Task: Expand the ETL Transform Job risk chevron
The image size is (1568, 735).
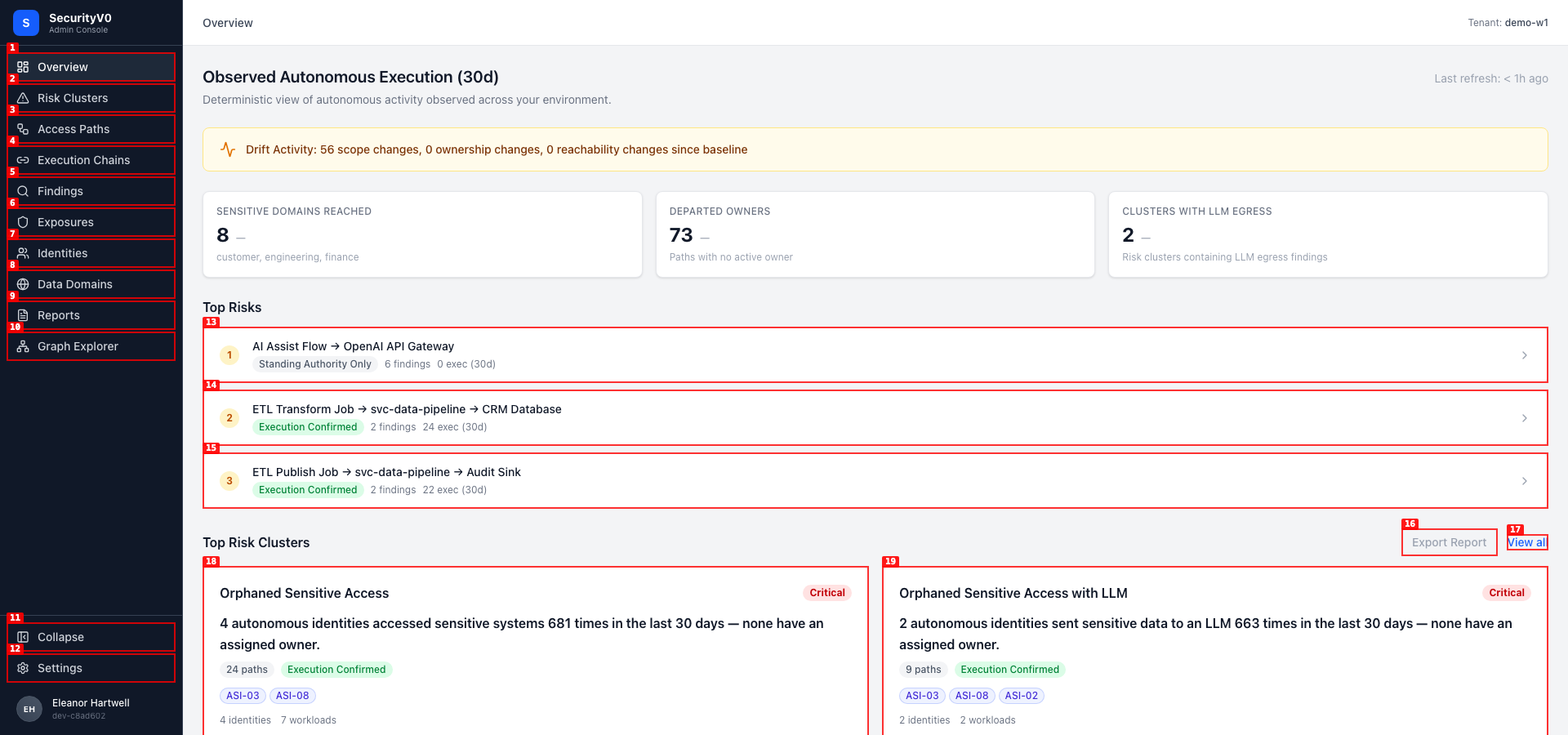Action: (1525, 418)
